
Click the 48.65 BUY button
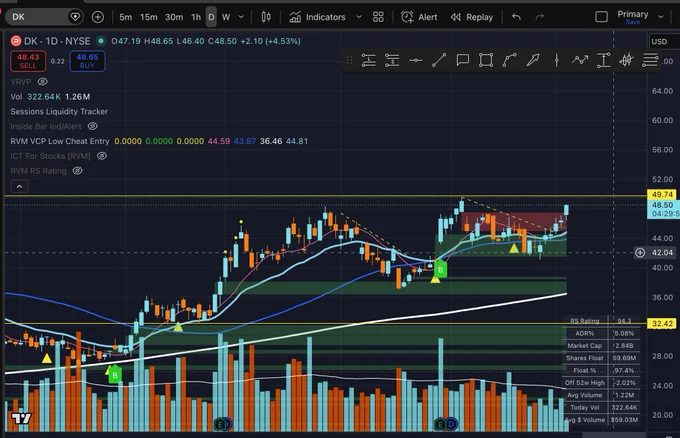pyautogui.click(x=87, y=61)
